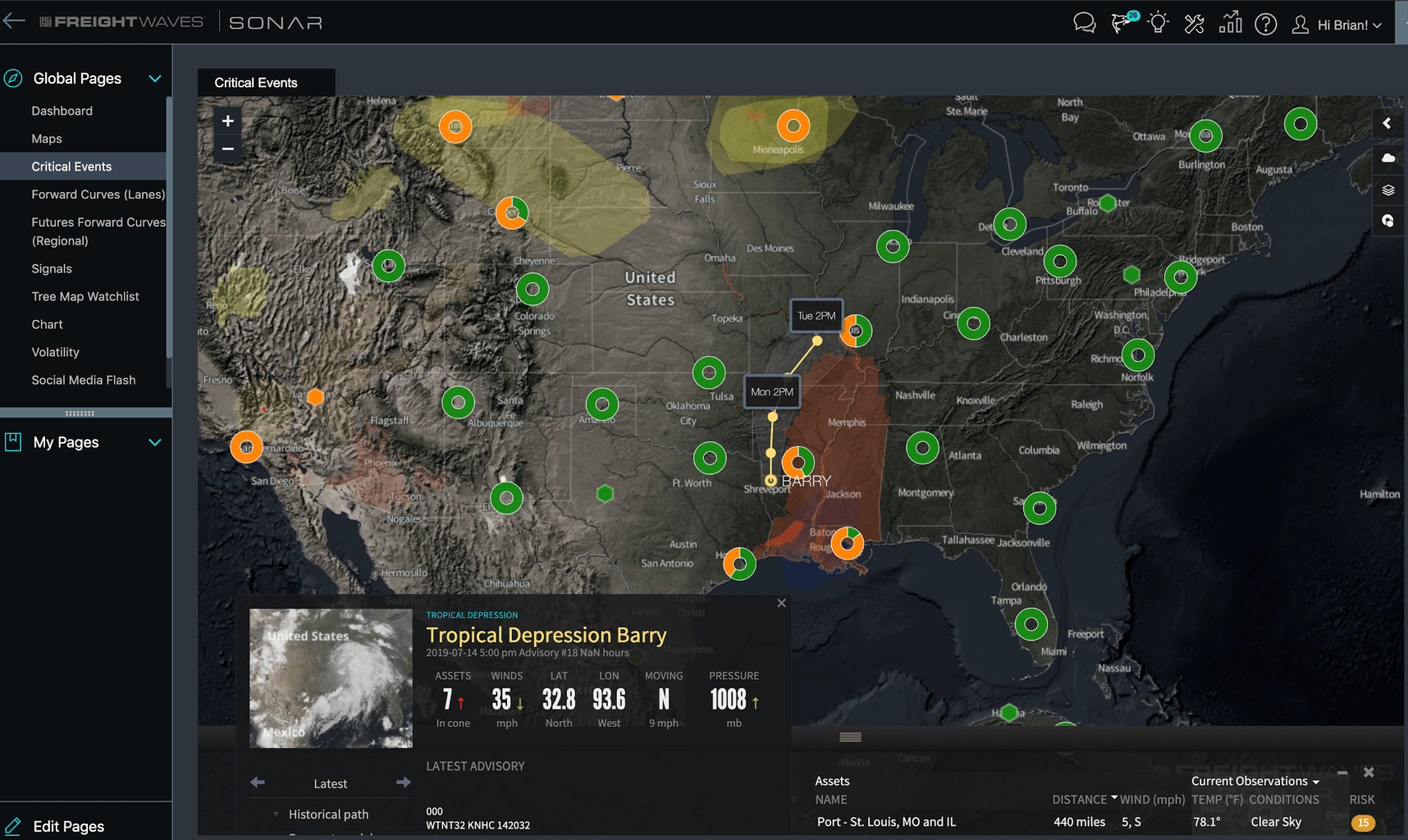Open the Hi Brian! account dropdown

[1350, 25]
